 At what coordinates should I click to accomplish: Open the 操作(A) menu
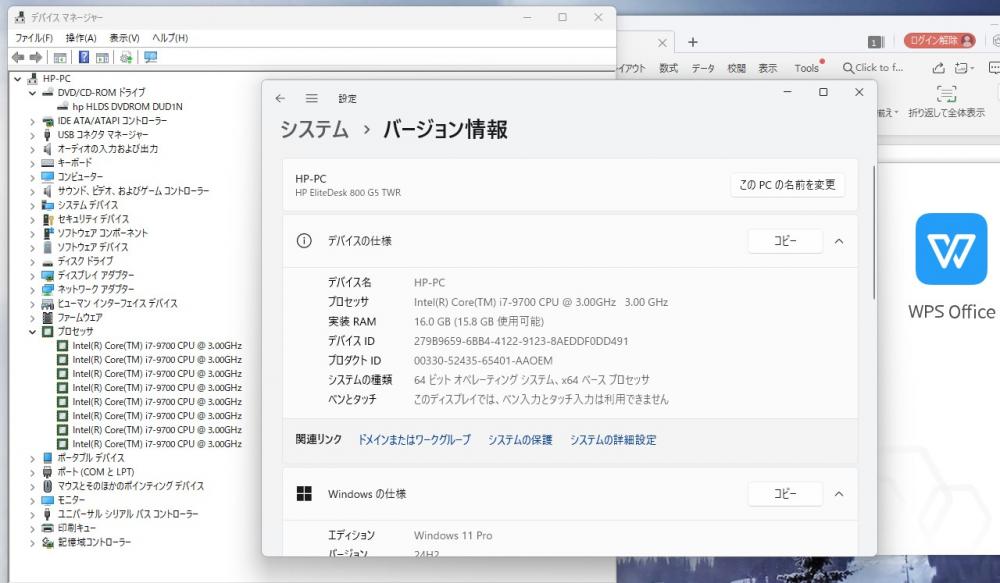click(81, 38)
